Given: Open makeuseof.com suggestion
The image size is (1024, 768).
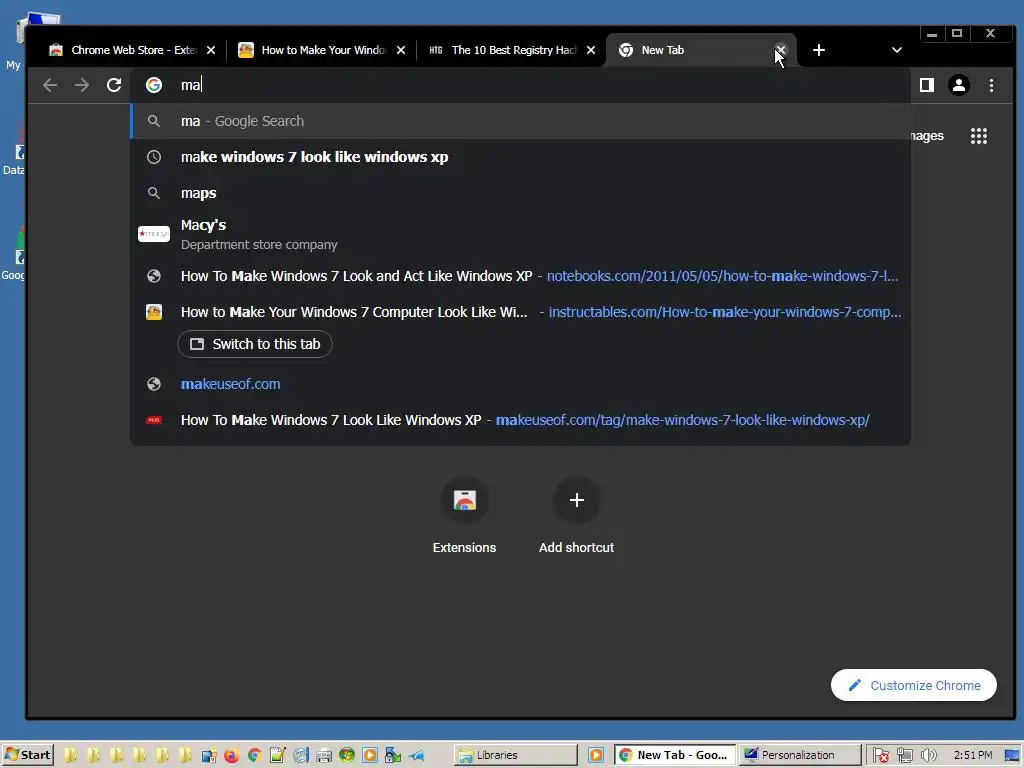Looking at the screenshot, I should coord(520,384).
